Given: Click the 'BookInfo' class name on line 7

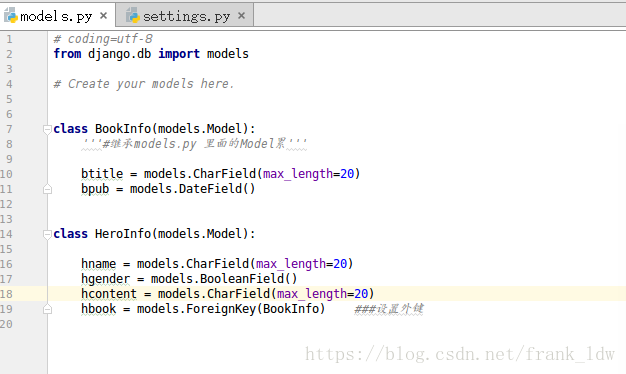Looking at the screenshot, I should pyautogui.click(x=123, y=129).
